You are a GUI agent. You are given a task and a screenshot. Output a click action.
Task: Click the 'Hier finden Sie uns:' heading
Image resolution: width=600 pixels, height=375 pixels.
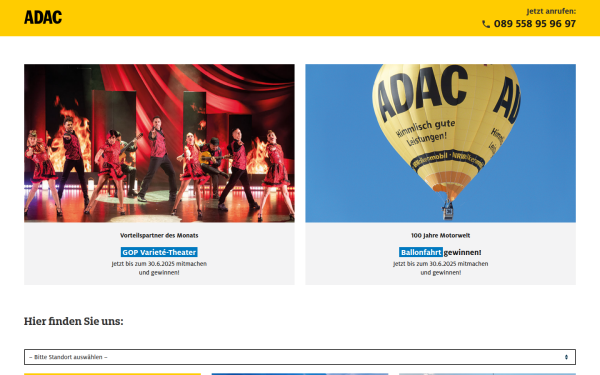(x=74, y=321)
